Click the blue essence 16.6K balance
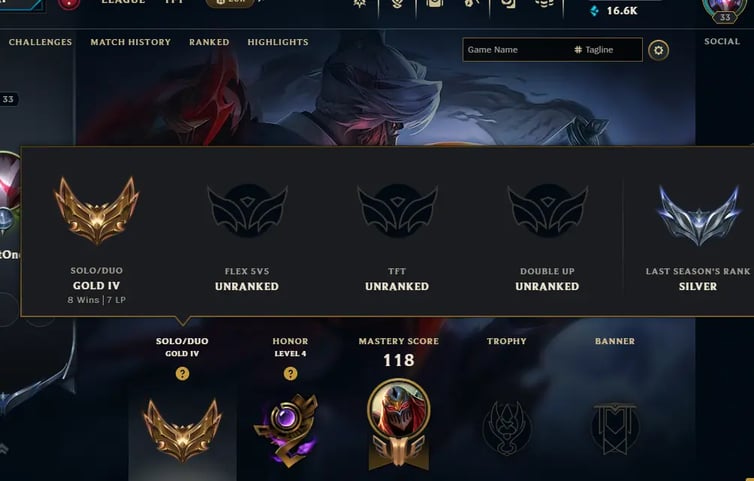This screenshot has height=481, width=754. click(614, 11)
